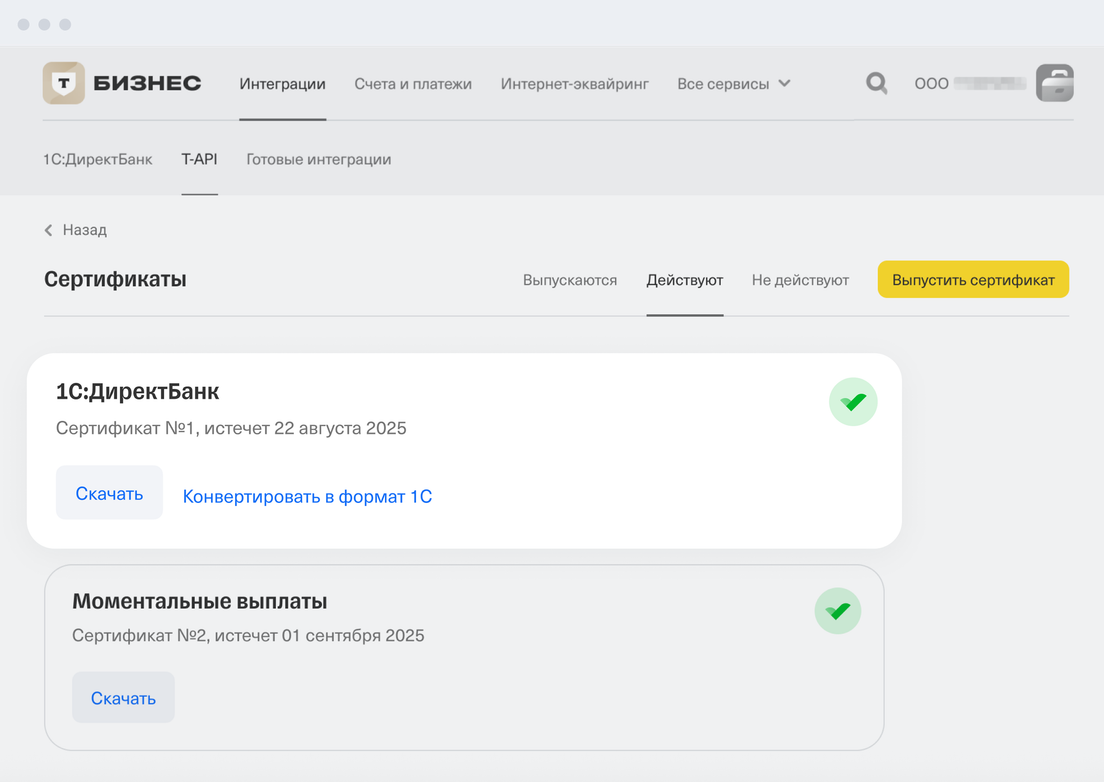Open the Готовые интеграции tab
1104x782 pixels.
(x=318, y=159)
